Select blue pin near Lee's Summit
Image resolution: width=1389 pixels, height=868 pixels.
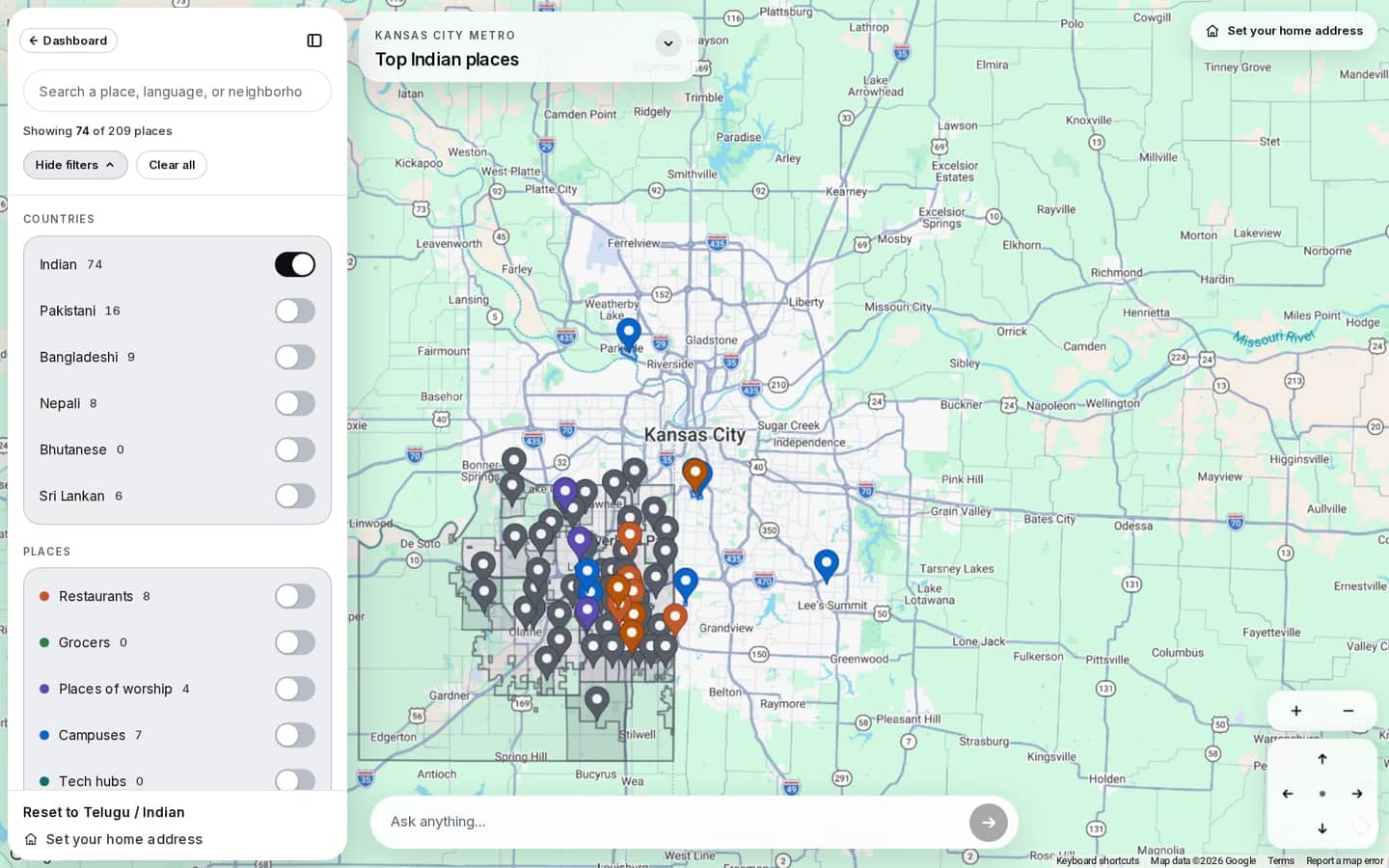click(x=827, y=565)
